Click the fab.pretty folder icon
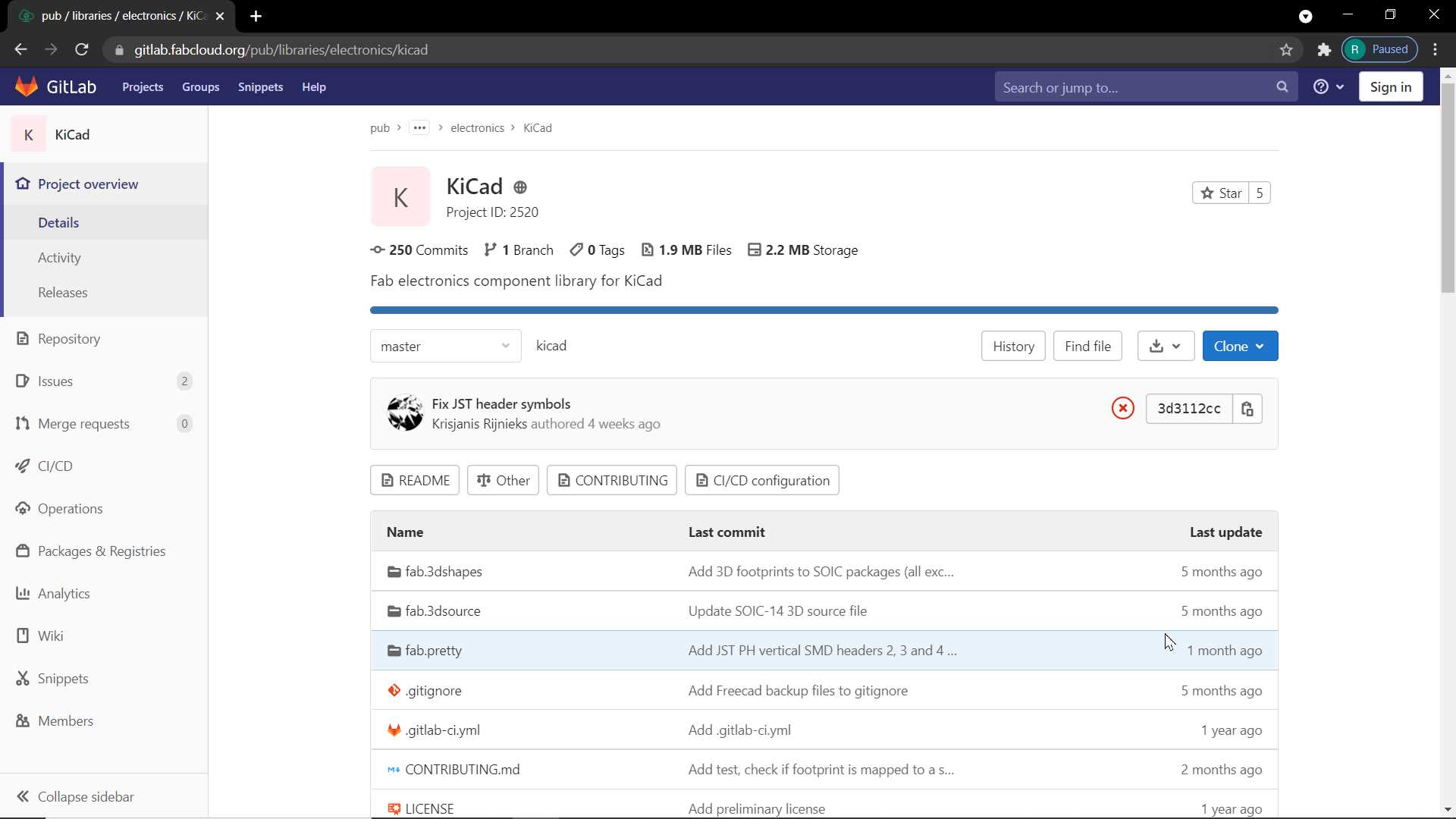The width and height of the screenshot is (1456, 819). click(394, 651)
